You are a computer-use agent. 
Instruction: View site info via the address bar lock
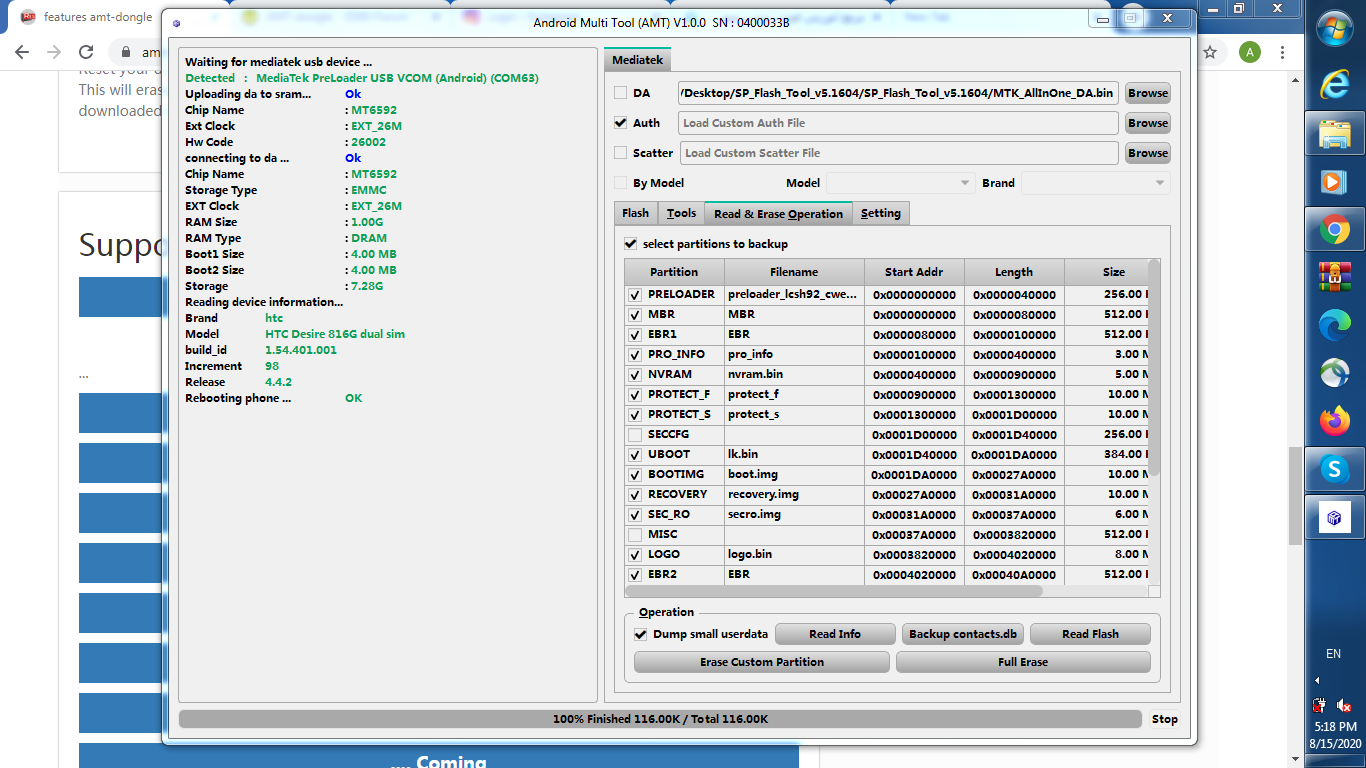[x=126, y=52]
